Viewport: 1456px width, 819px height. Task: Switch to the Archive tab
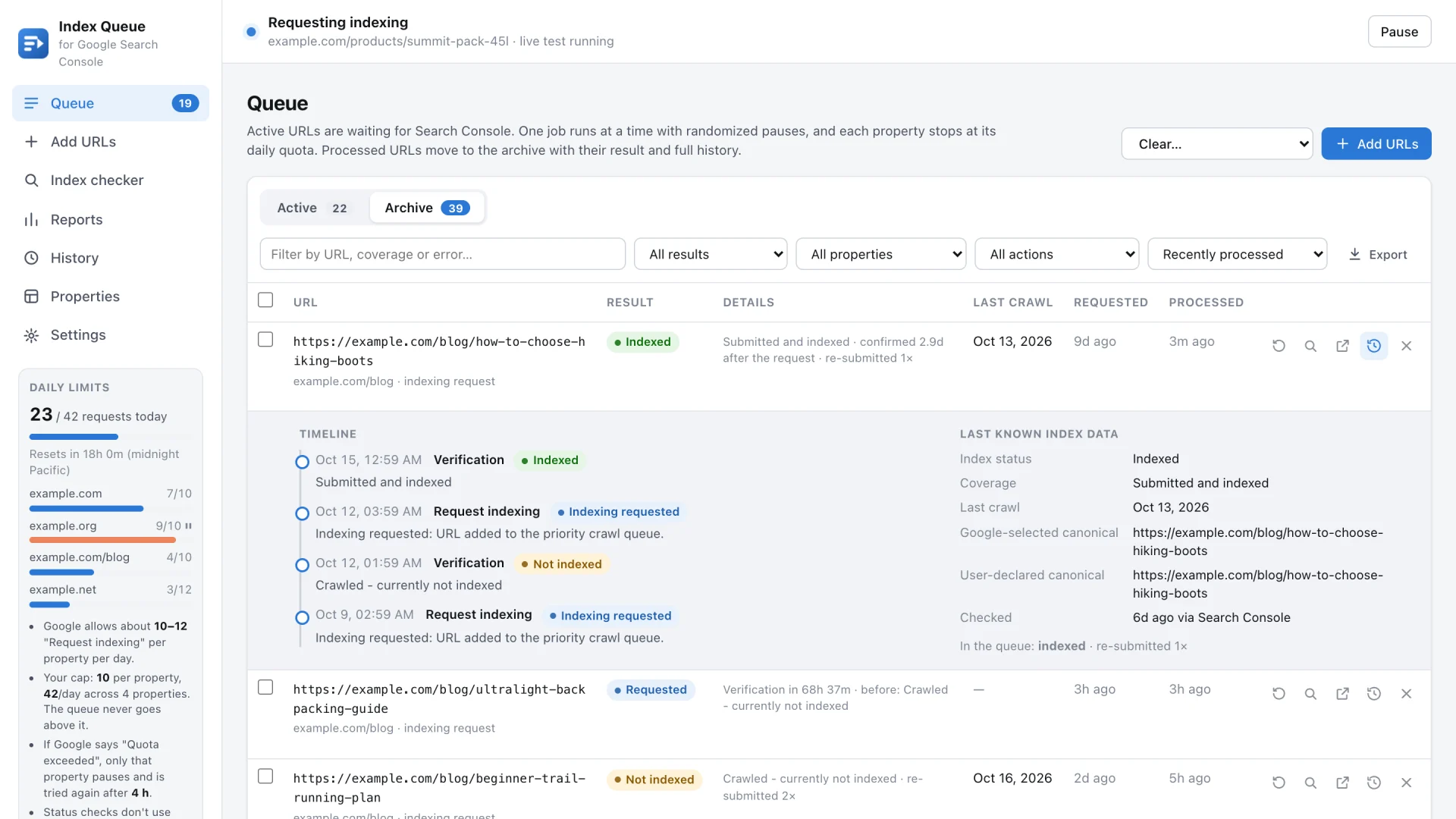pyautogui.click(x=427, y=208)
